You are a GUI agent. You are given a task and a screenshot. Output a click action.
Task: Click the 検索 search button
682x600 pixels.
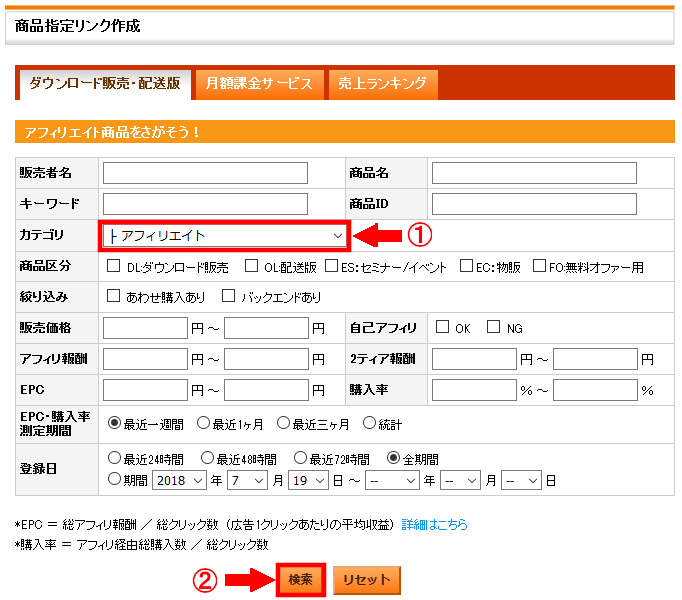(301, 580)
